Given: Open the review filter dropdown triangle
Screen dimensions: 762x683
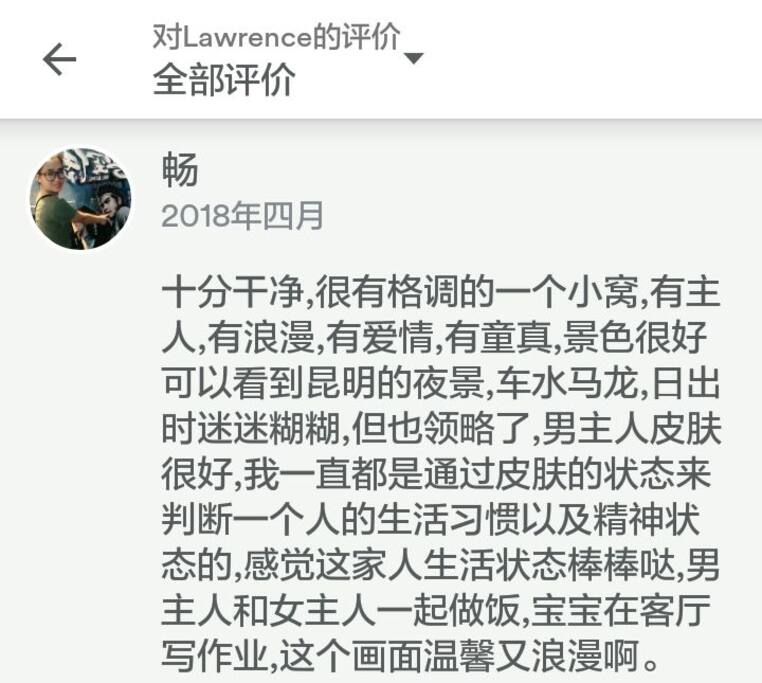Looking at the screenshot, I should pyautogui.click(x=414, y=58).
